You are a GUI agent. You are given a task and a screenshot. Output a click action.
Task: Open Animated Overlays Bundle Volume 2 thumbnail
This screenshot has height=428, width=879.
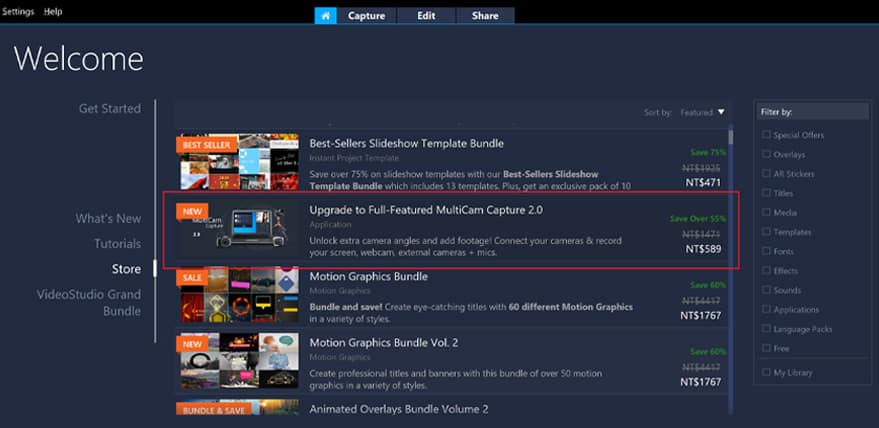pos(239,407)
